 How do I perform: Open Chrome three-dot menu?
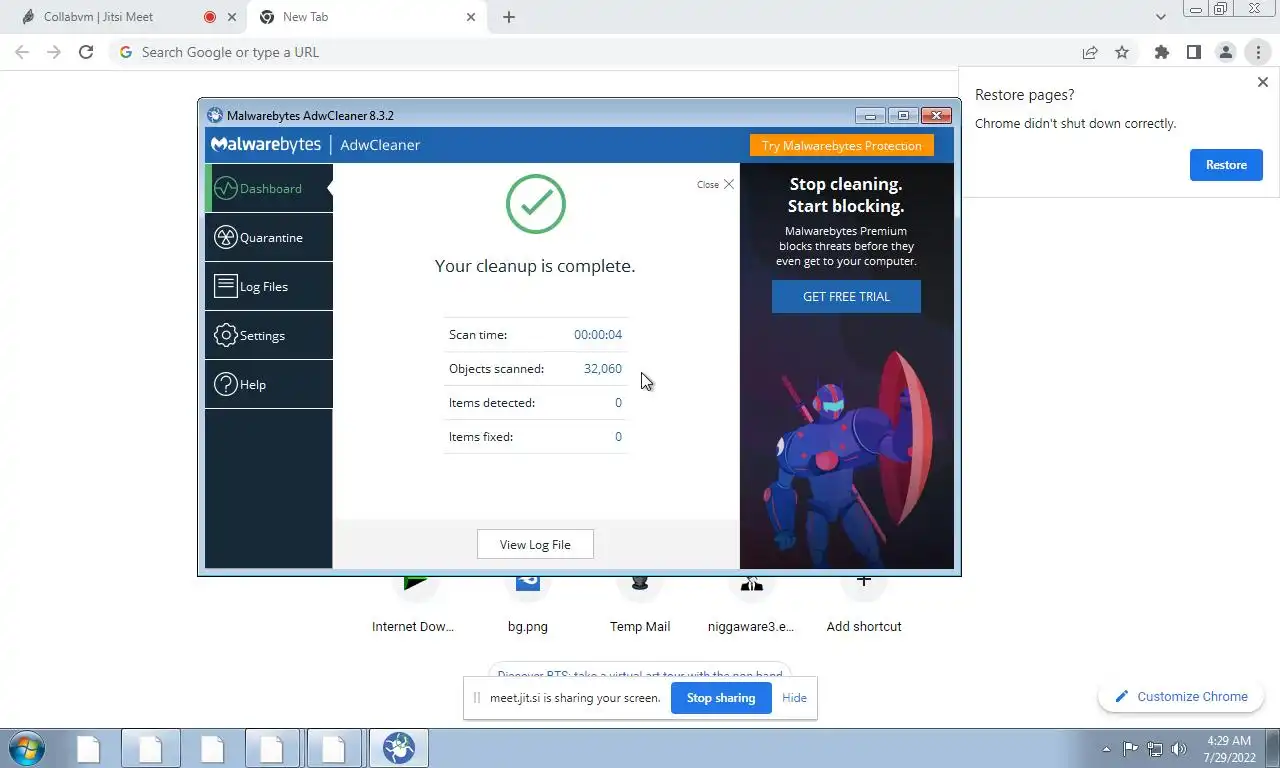(x=1257, y=52)
